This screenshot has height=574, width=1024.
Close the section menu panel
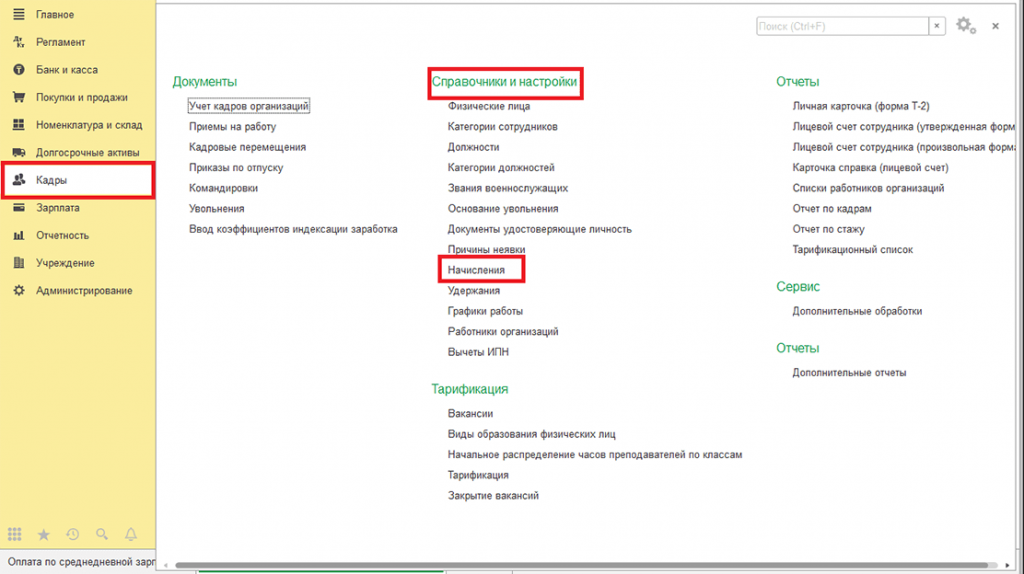(x=995, y=26)
